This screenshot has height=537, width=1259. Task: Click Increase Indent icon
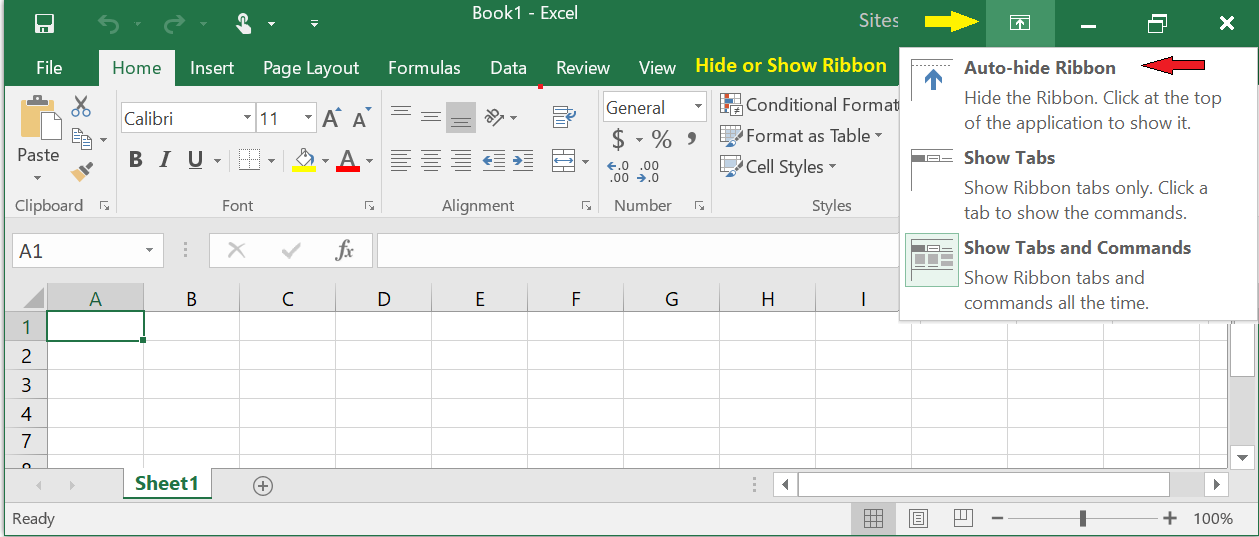click(x=522, y=160)
